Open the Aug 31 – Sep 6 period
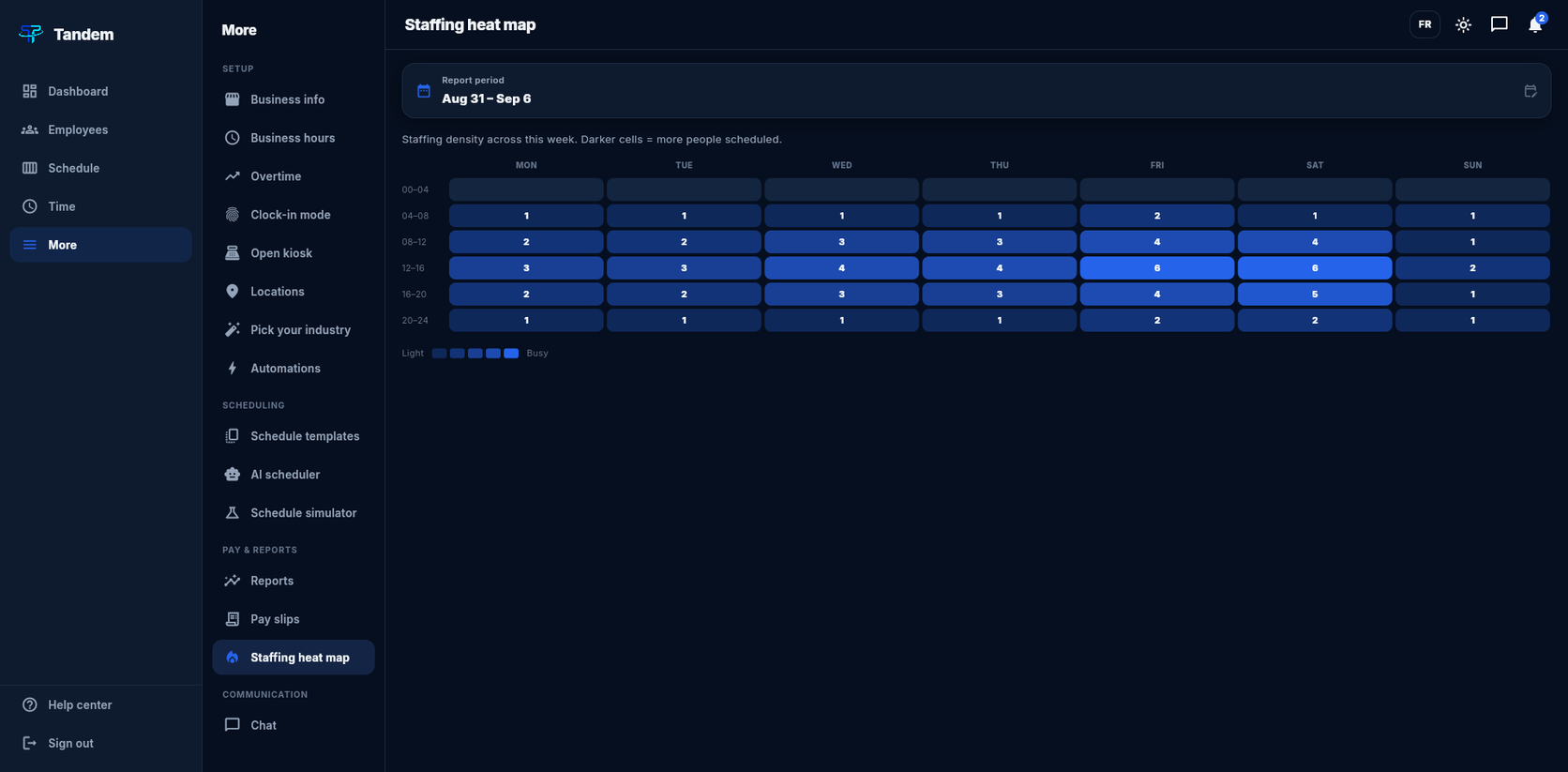The height and width of the screenshot is (772, 1568). coord(976,91)
